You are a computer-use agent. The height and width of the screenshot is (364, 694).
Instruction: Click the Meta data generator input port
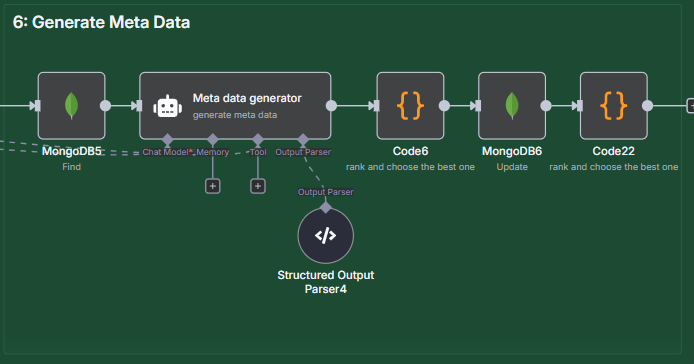139,106
